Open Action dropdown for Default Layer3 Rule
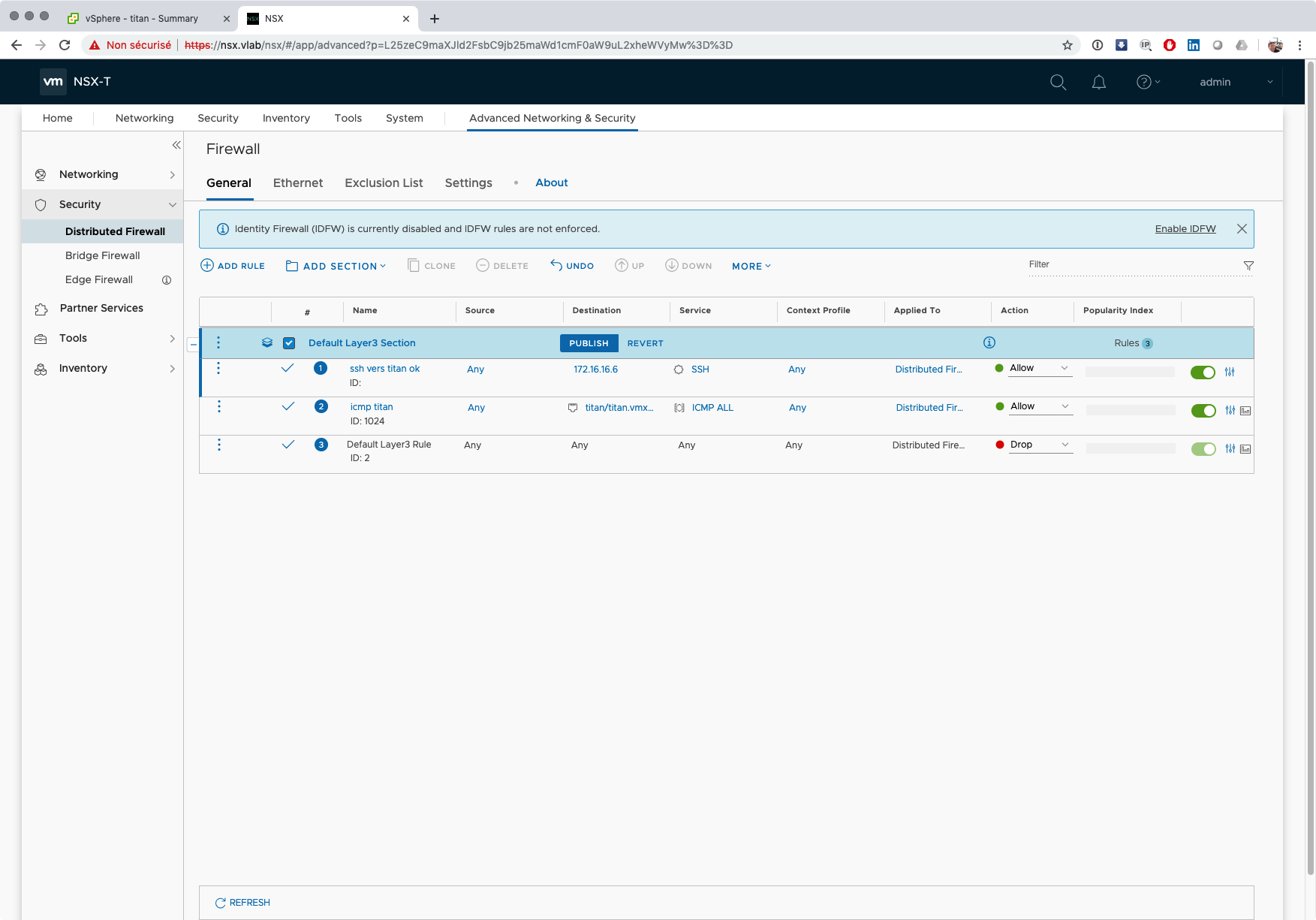This screenshot has height=920, width=1316. tap(1040, 445)
